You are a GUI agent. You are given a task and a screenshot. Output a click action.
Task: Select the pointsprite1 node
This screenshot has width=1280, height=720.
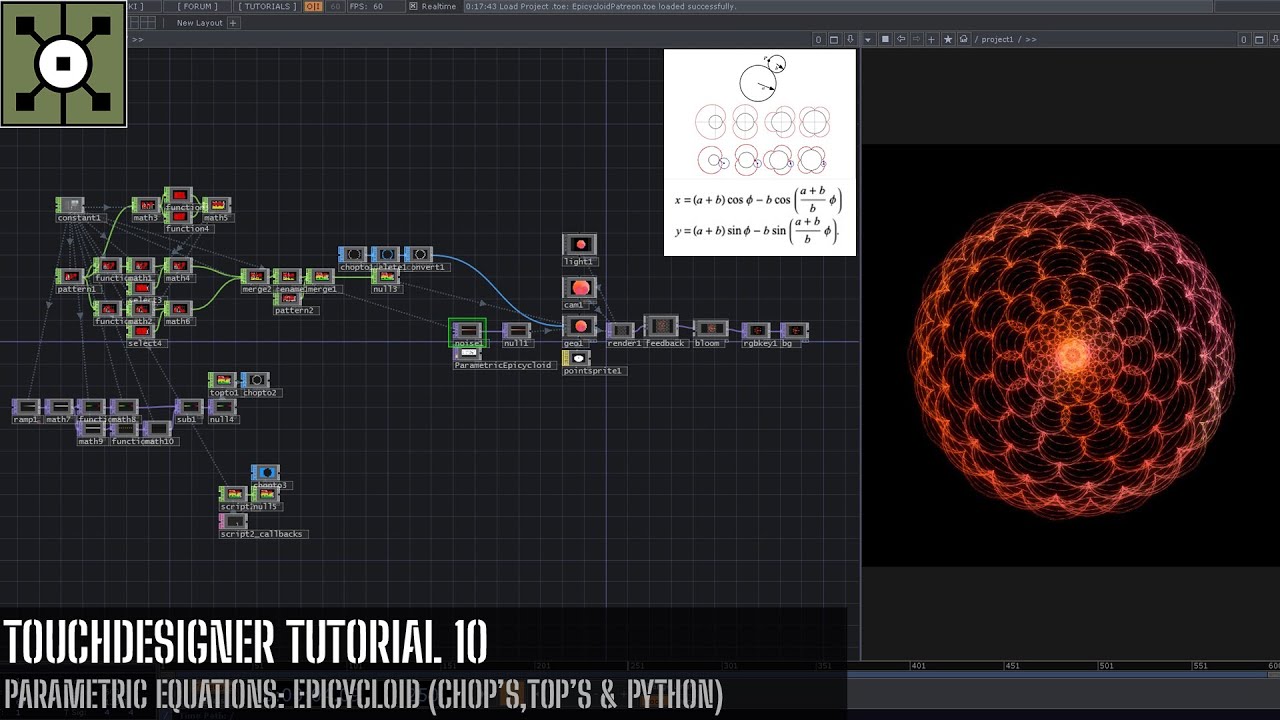[x=577, y=358]
